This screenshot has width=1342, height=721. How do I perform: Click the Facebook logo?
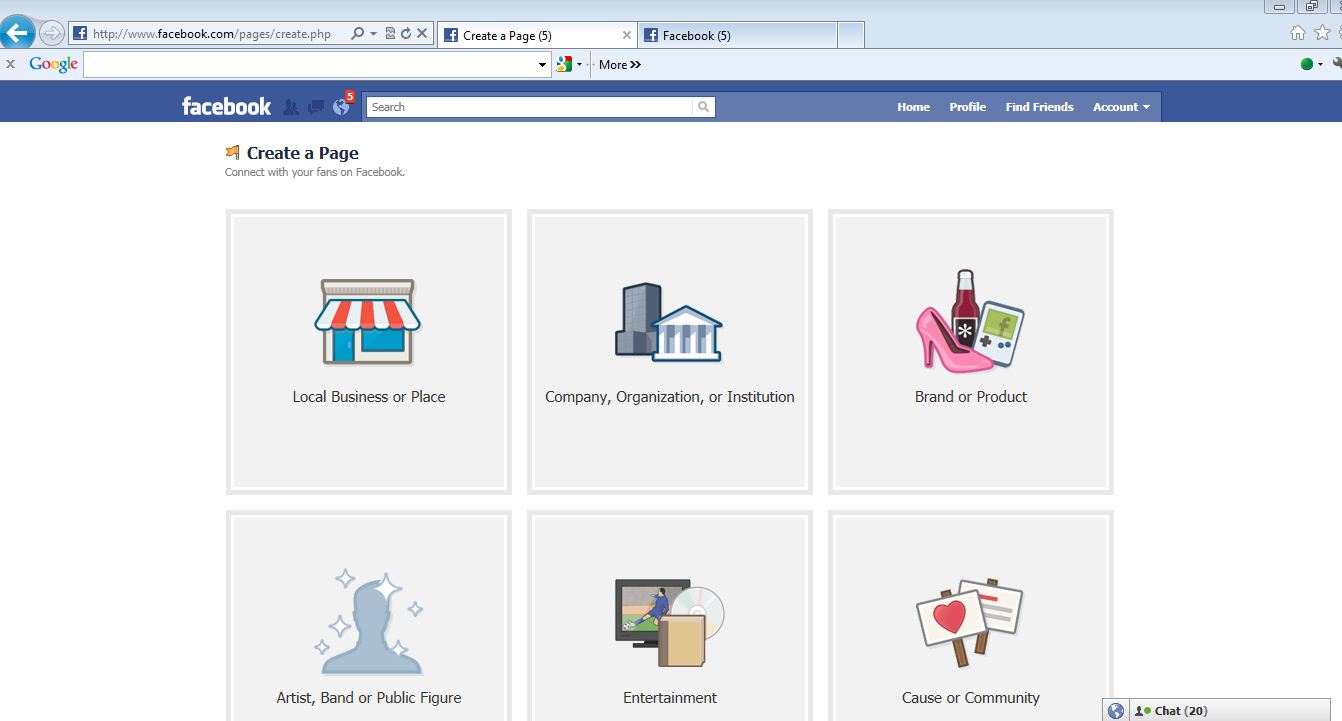coord(226,106)
